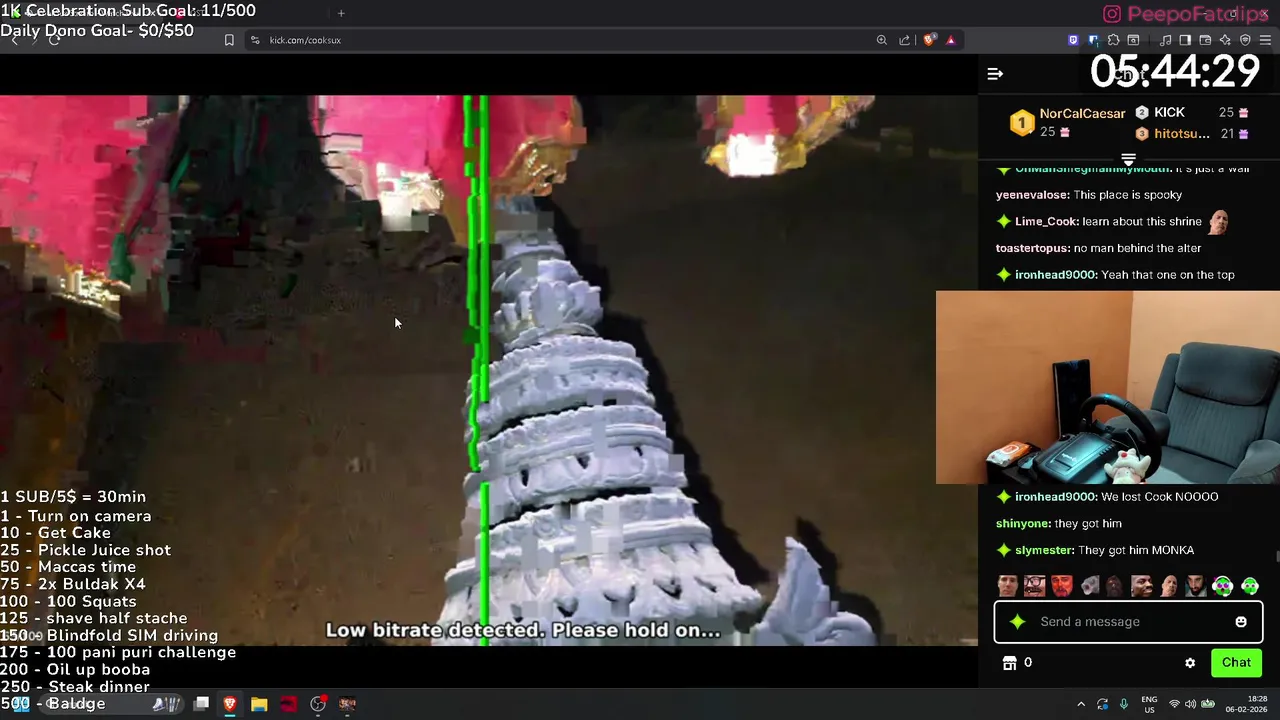Open the Extensions puzzle-piece menu
Image resolution: width=1280 pixels, height=720 pixels.
click(1113, 40)
